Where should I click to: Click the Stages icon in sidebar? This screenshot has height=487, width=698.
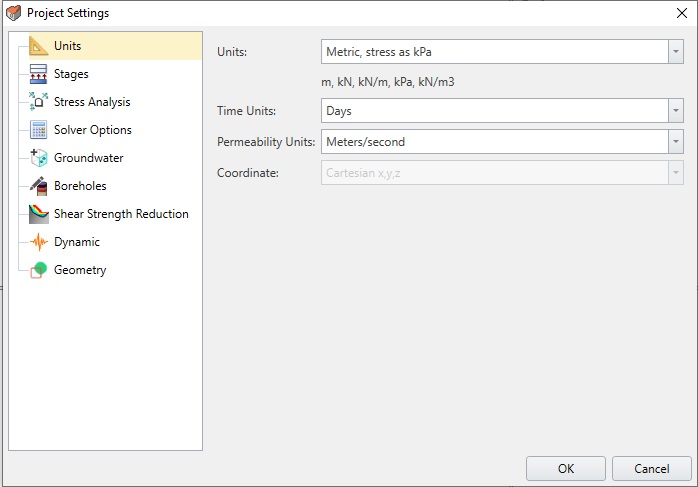click(x=39, y=74)
